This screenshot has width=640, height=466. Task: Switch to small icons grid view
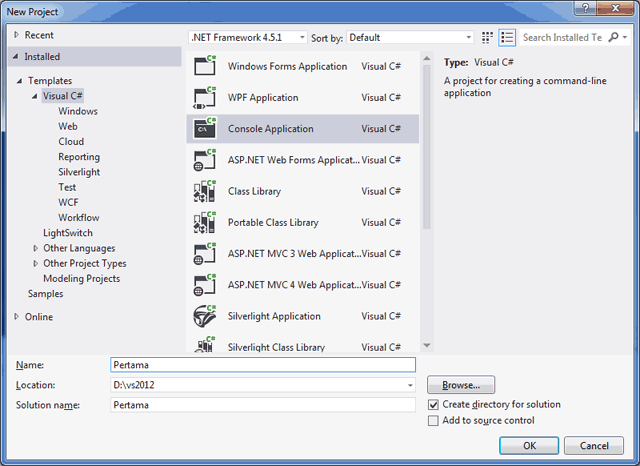pos(487,38)
